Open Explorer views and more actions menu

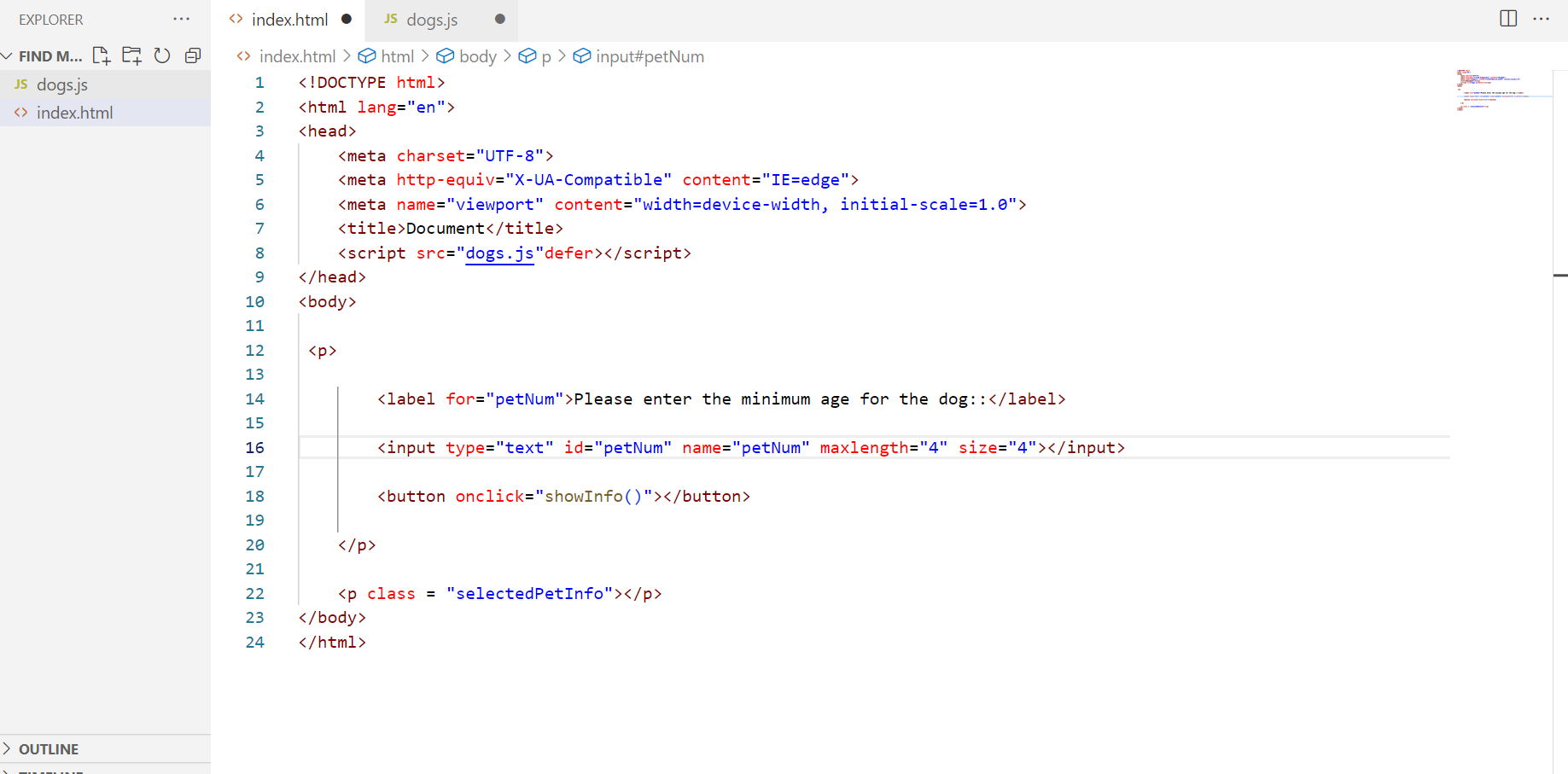click(181, 19)
